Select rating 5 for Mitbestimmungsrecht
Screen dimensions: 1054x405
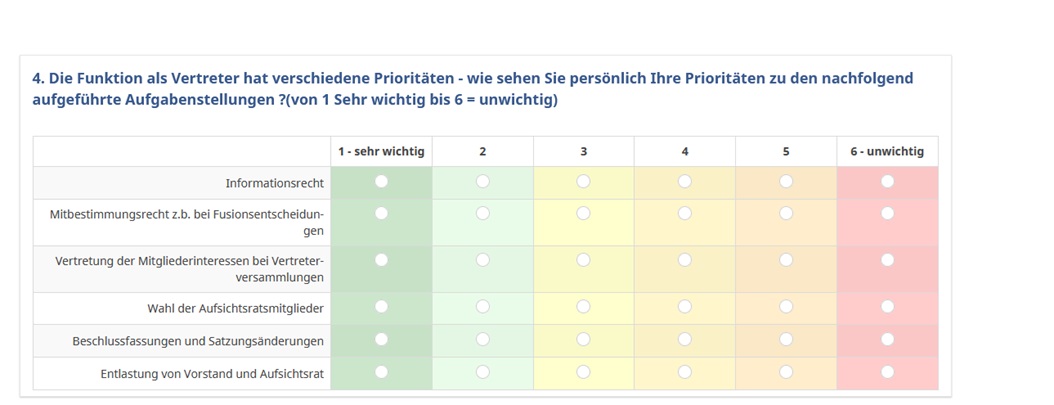click(x=786, y=213)
